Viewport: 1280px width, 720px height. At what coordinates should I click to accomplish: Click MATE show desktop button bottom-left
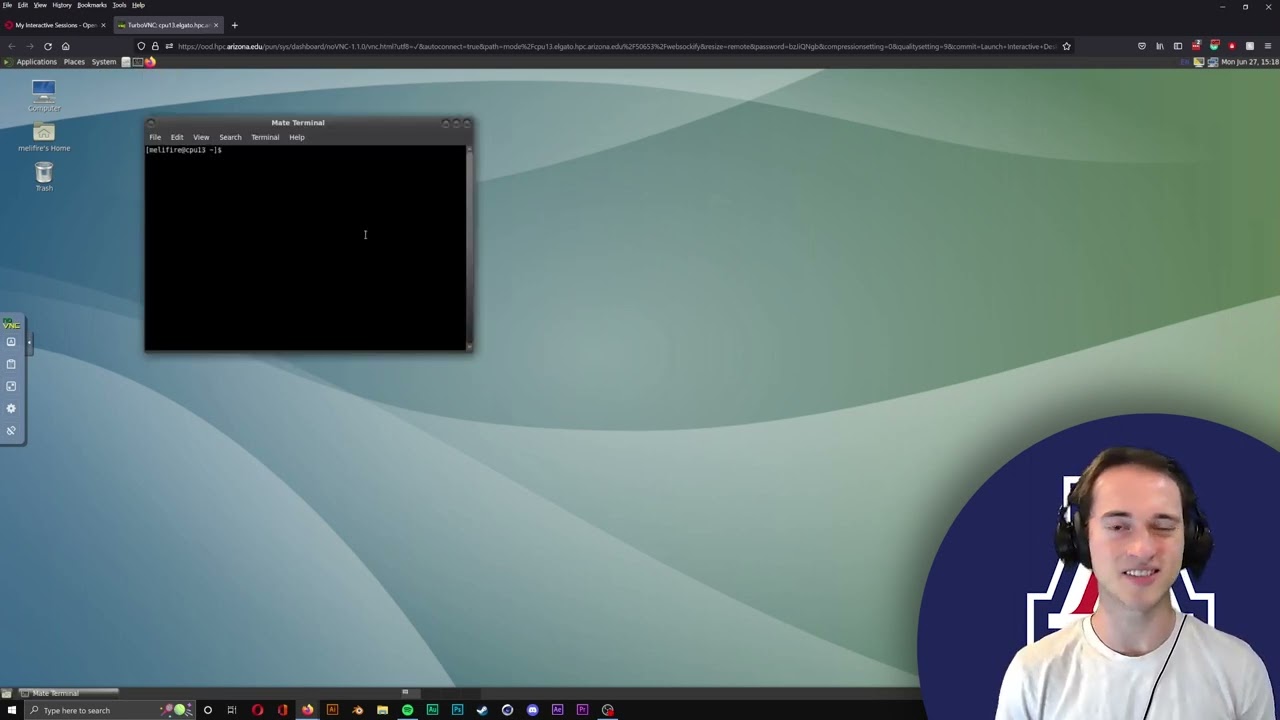coord(7,693)
